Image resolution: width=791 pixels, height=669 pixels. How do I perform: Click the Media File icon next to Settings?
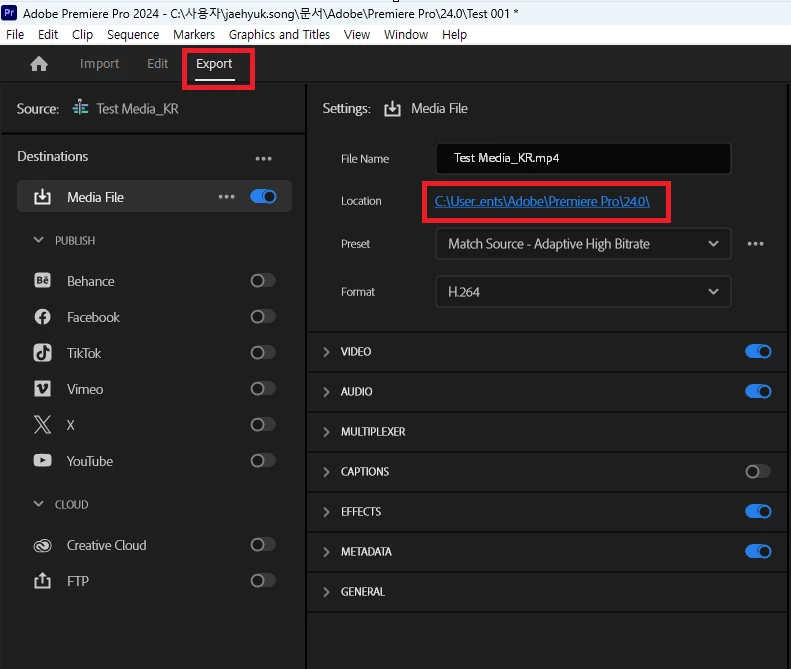pyautogui.click(x=392, y=108)
